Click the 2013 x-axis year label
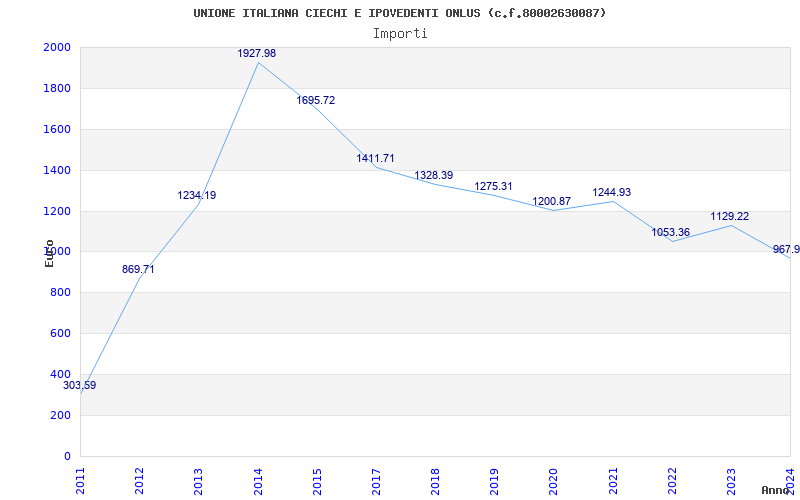The width and height of the screenshot is (800, 500). pos(198,482)
